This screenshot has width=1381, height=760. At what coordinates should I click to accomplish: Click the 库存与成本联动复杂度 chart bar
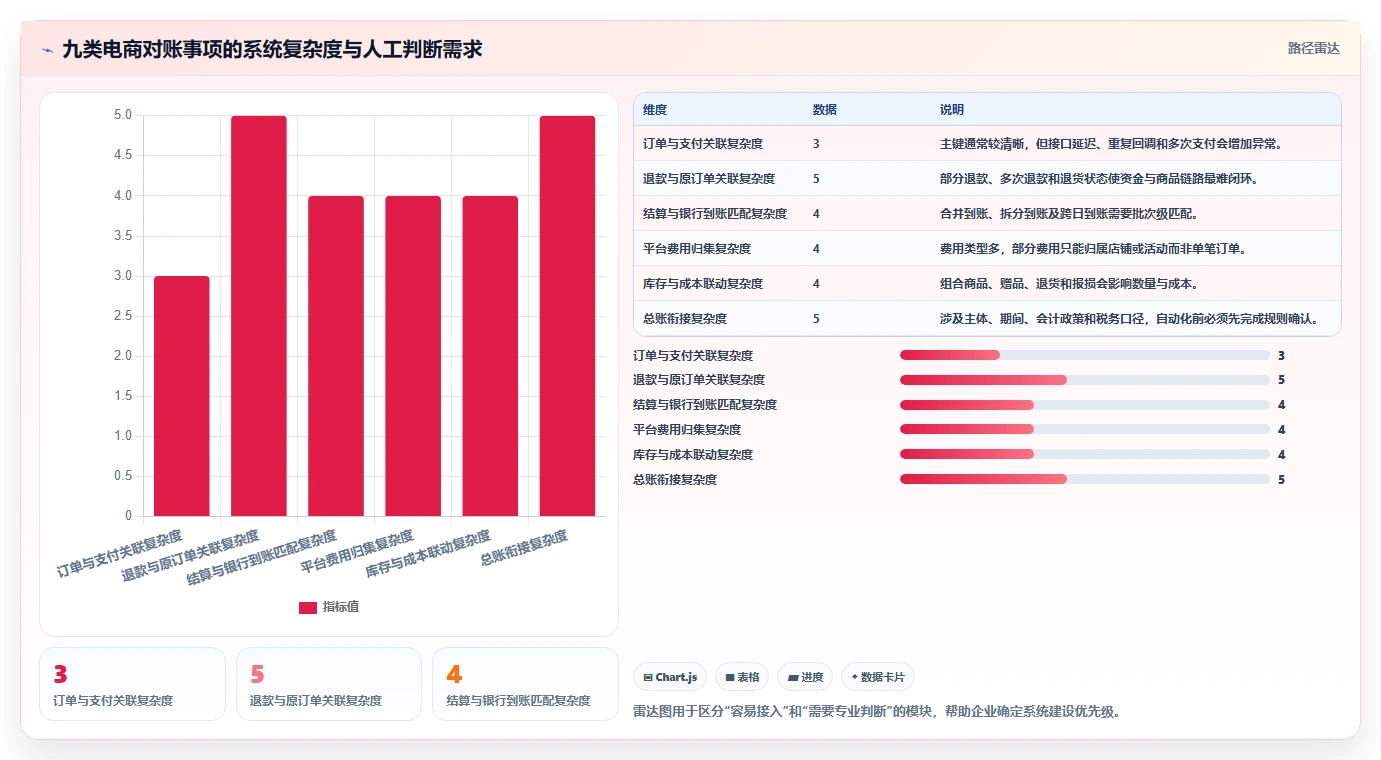click(x=490, y=356)
